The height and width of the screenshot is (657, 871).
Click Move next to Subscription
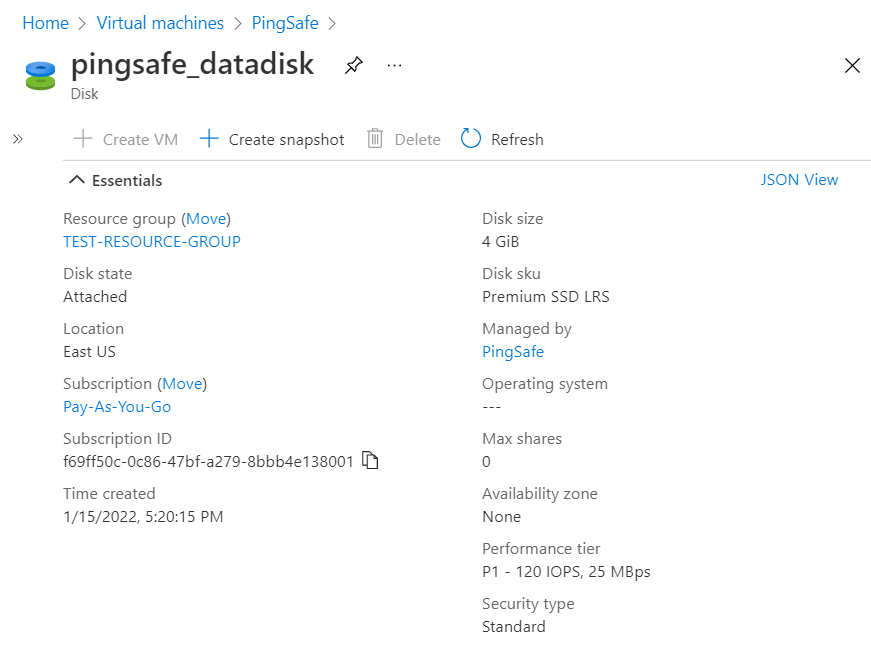tap(182, 383)
